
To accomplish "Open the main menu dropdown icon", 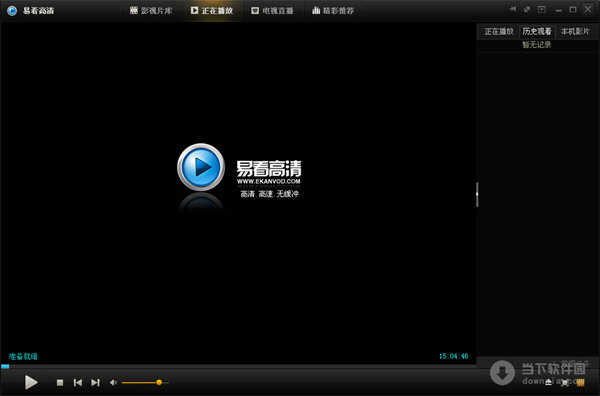I will [542, 9].
